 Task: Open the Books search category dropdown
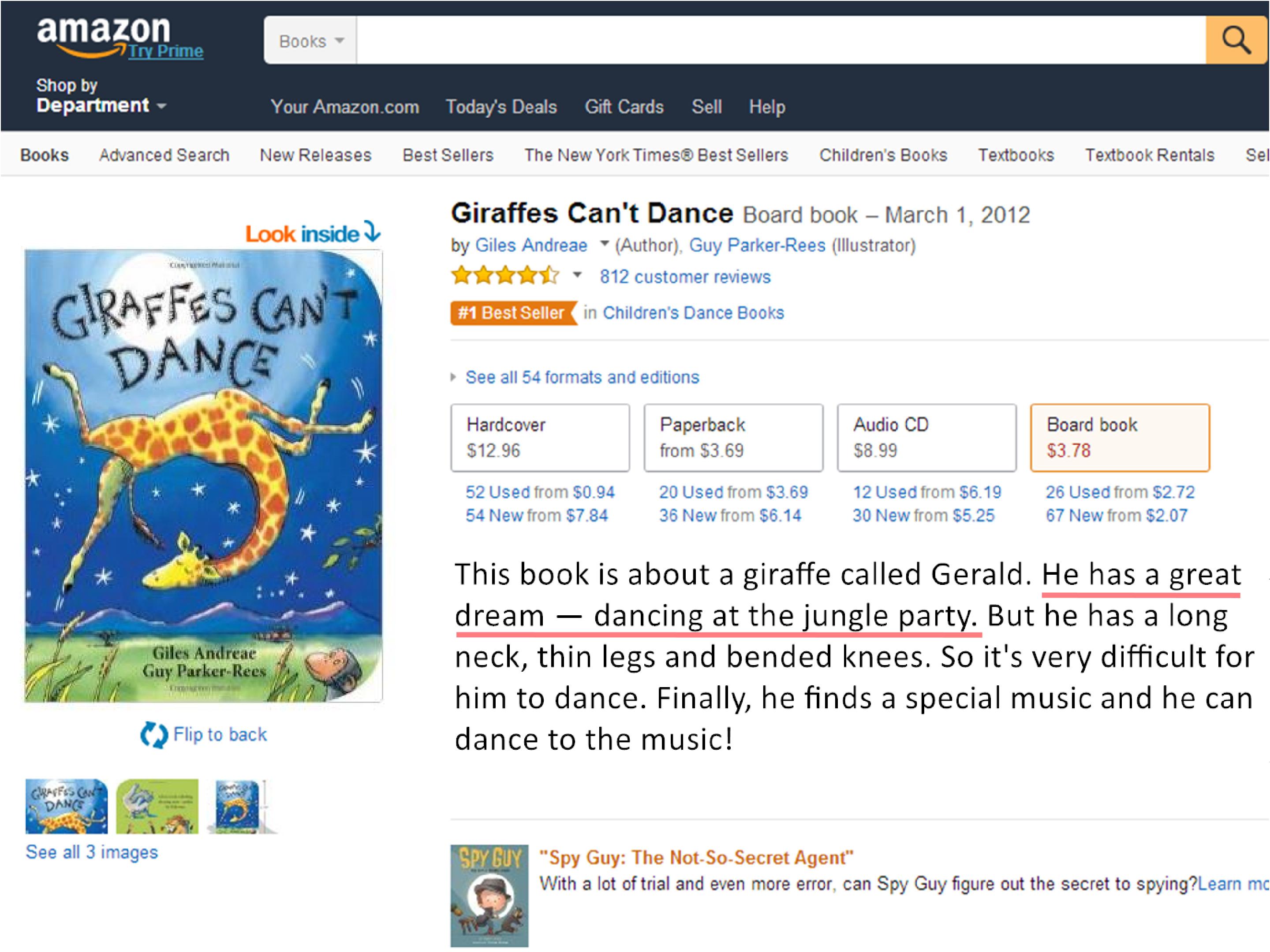(310, 41)
